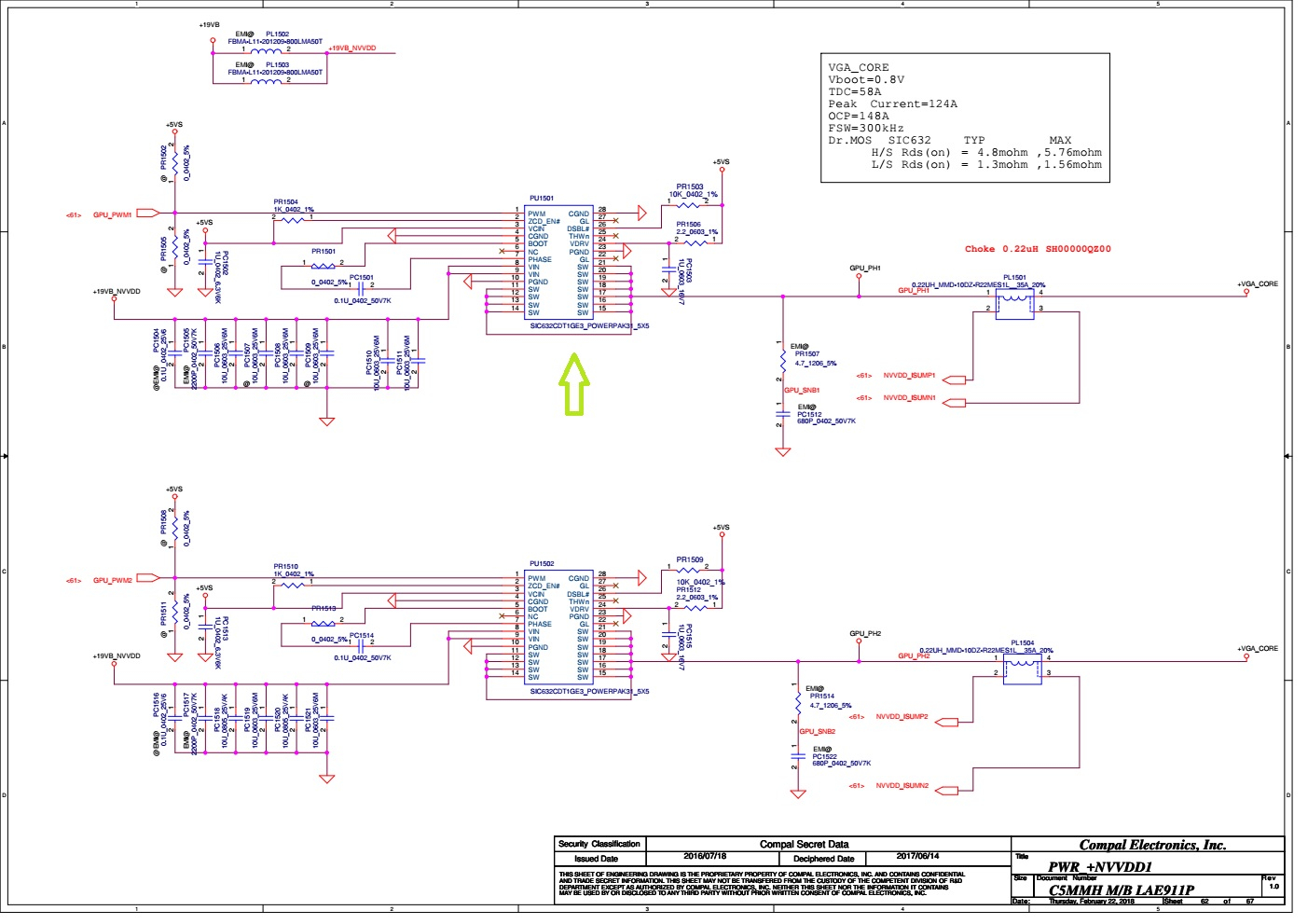Click the PL1502 ferrite bead coil symbol
The width and height of the screenshot is (1308, 924).
click(x=266, y=50)
